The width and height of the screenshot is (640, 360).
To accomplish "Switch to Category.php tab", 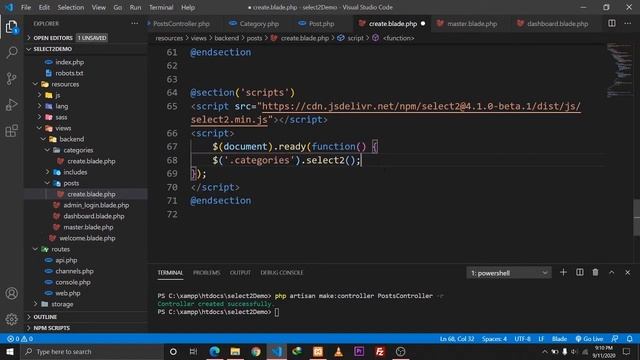I will pyautogui.click(x=259, y=24).
